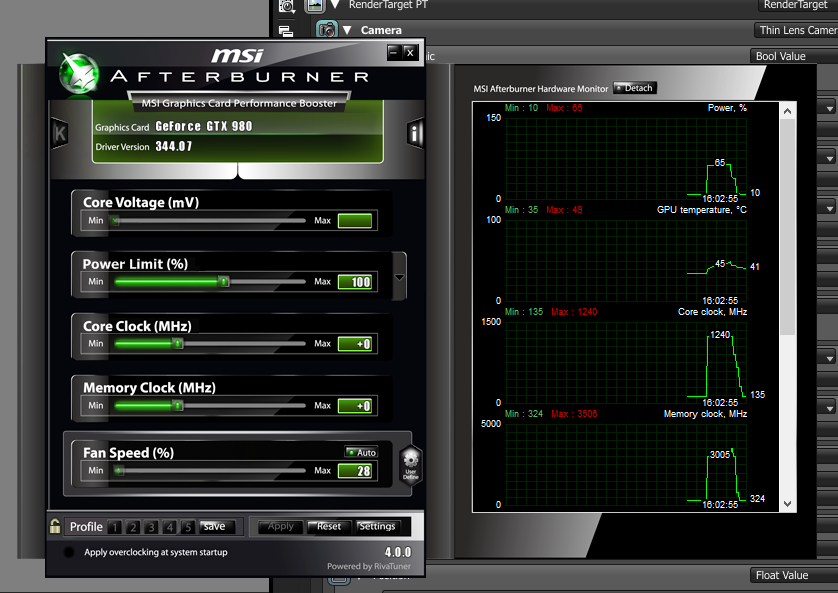Click the Core clock, MHz graph
Screen dimensions: 838x593
(626, 362)
